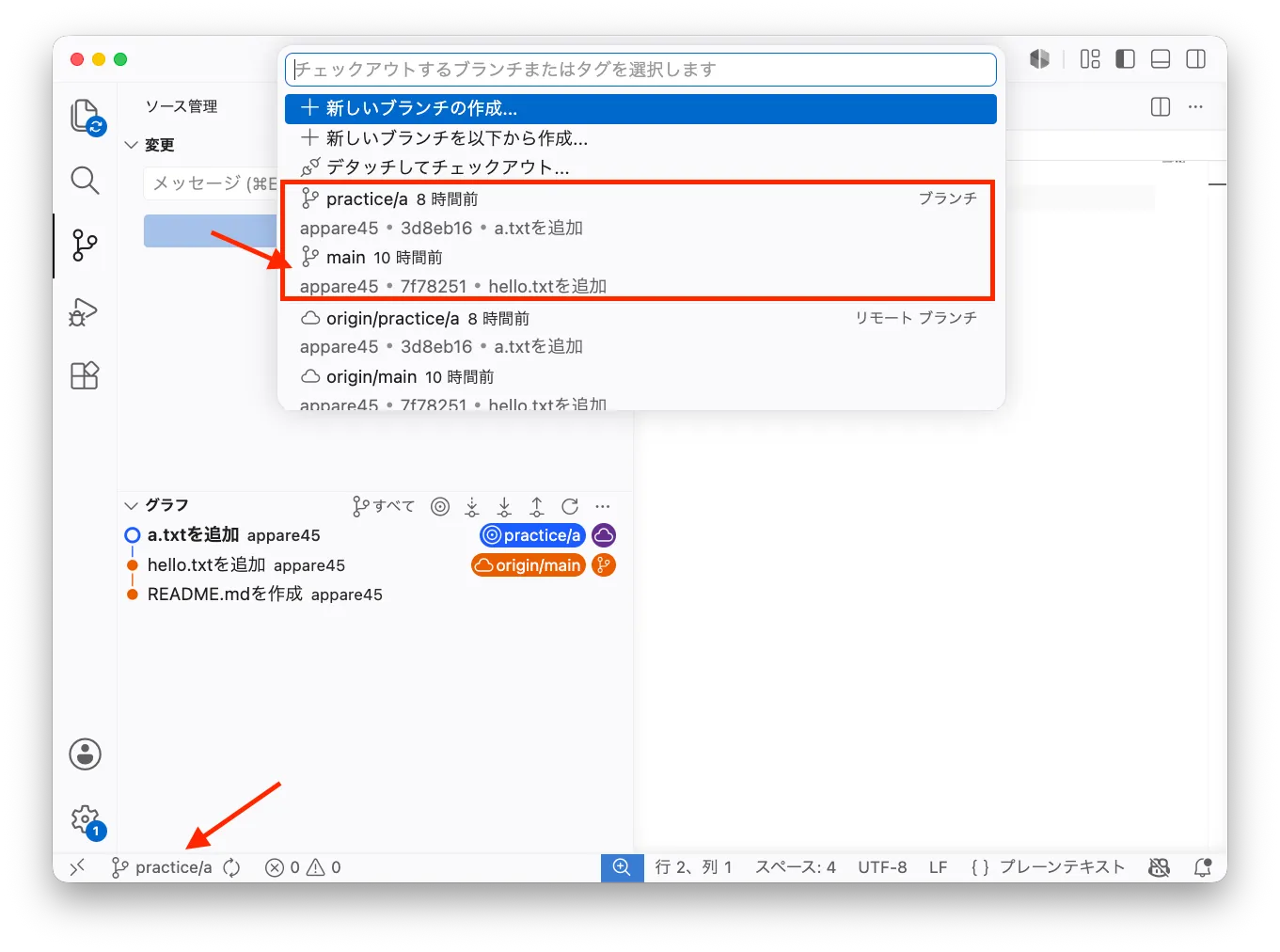Click the orange branch badge icon on graph
1280x952 pixels.
604,565
